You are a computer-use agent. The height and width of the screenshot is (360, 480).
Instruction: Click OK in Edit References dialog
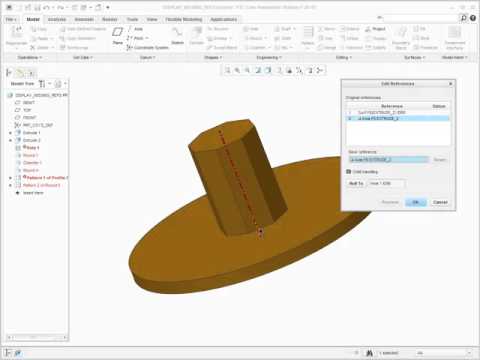416,202
